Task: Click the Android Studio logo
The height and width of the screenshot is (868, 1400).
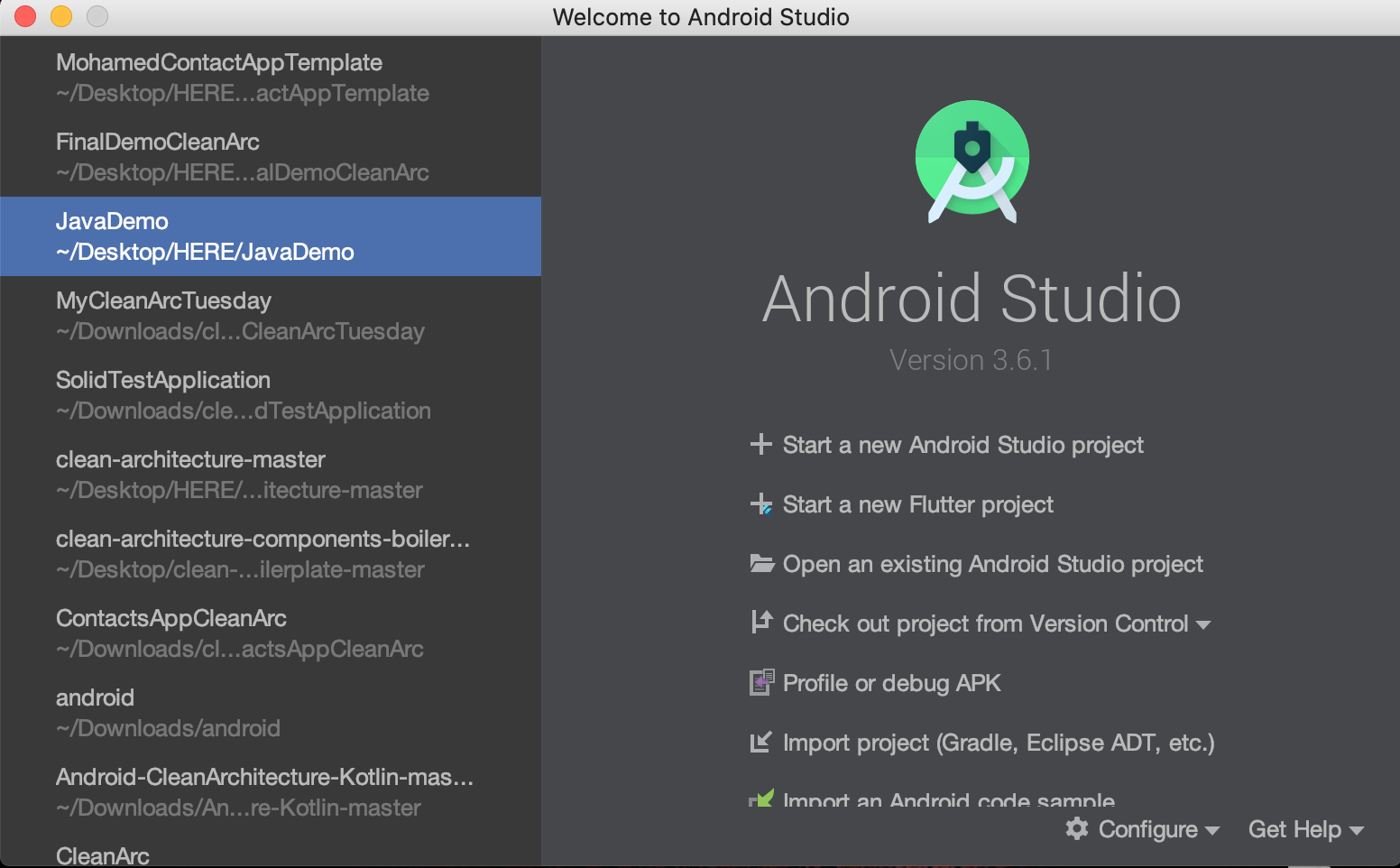Action: click(972, 161)
